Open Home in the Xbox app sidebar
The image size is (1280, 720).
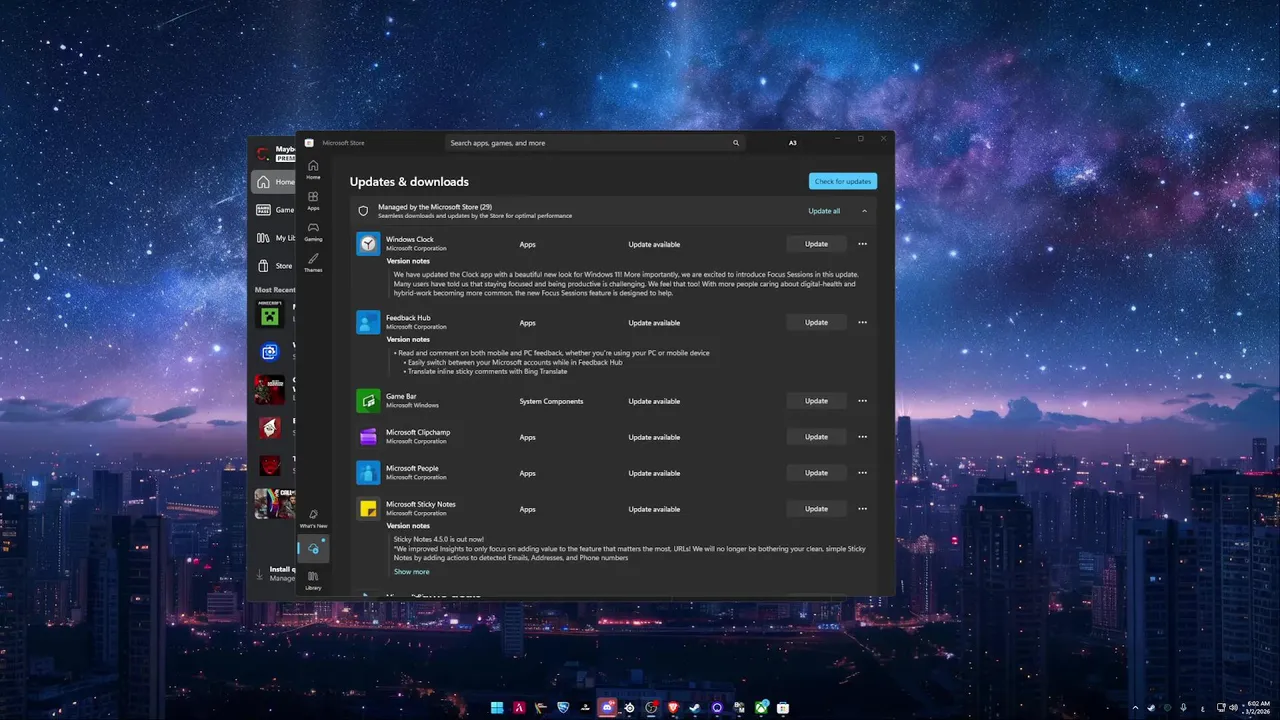pyautogui.click(x=273, y=182)
